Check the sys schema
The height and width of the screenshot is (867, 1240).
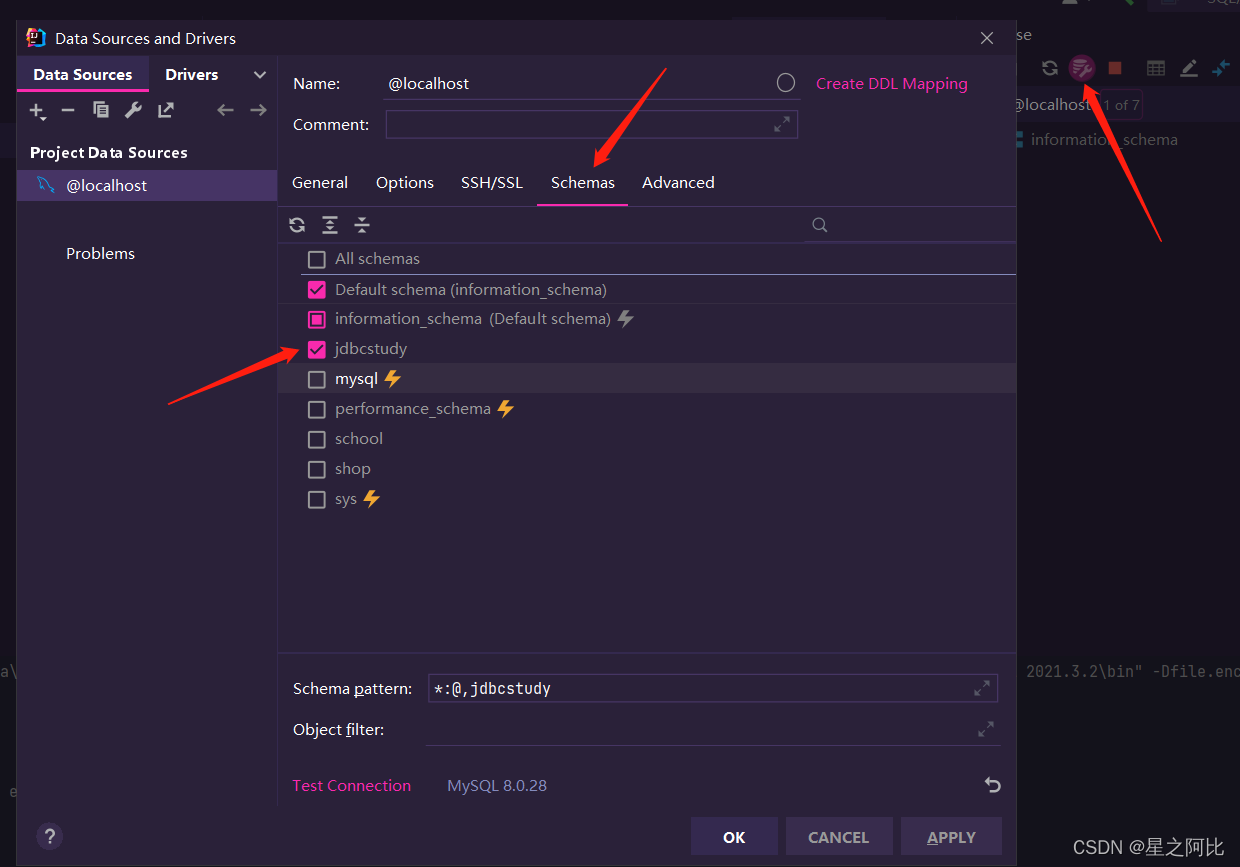[317, 499]
